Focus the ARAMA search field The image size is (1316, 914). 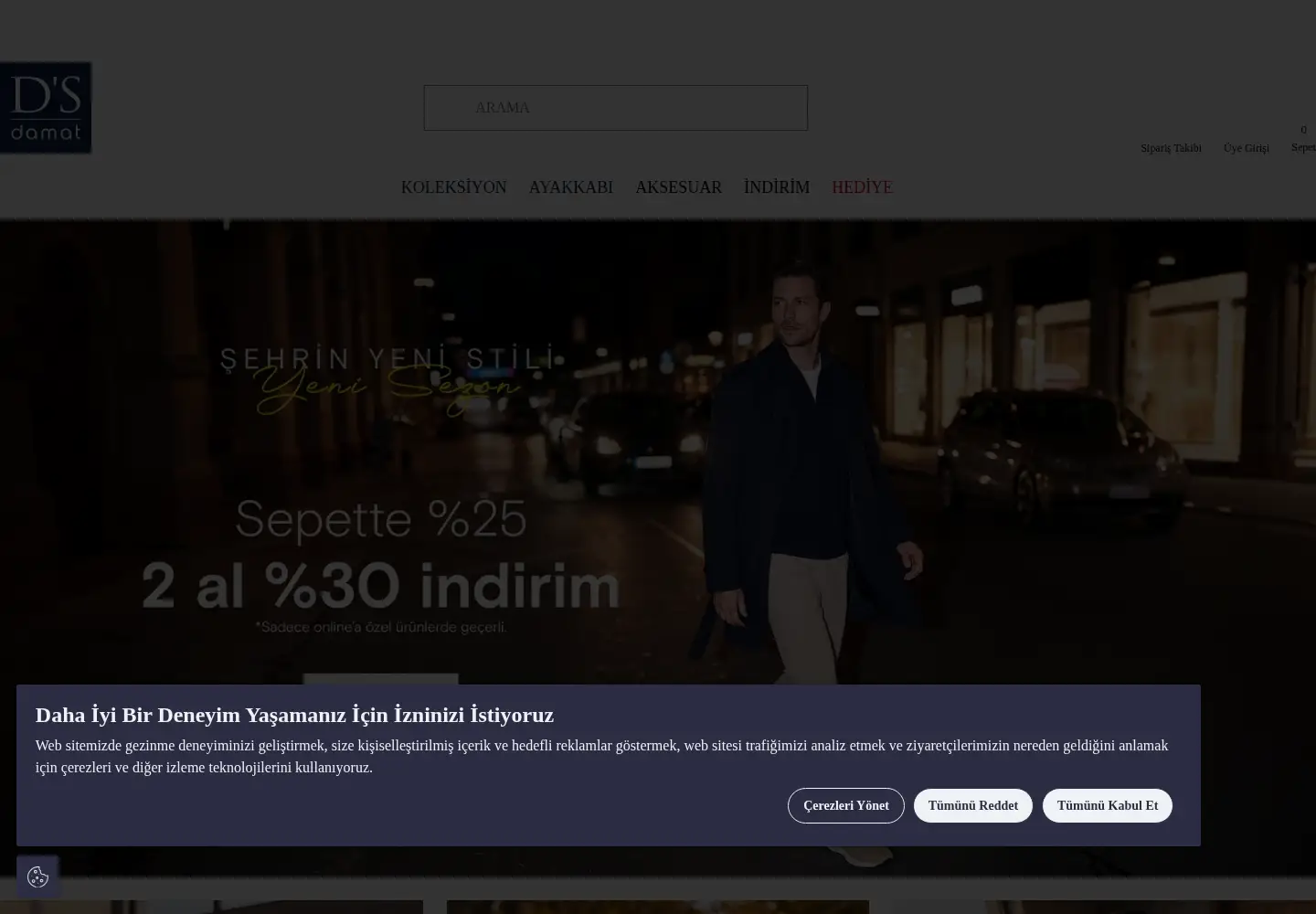coord(616,108)
